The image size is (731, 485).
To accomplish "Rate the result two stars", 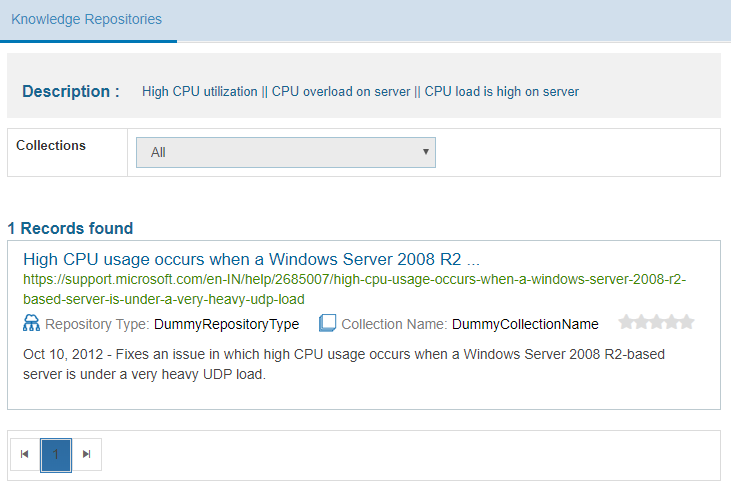I will 641,322.
